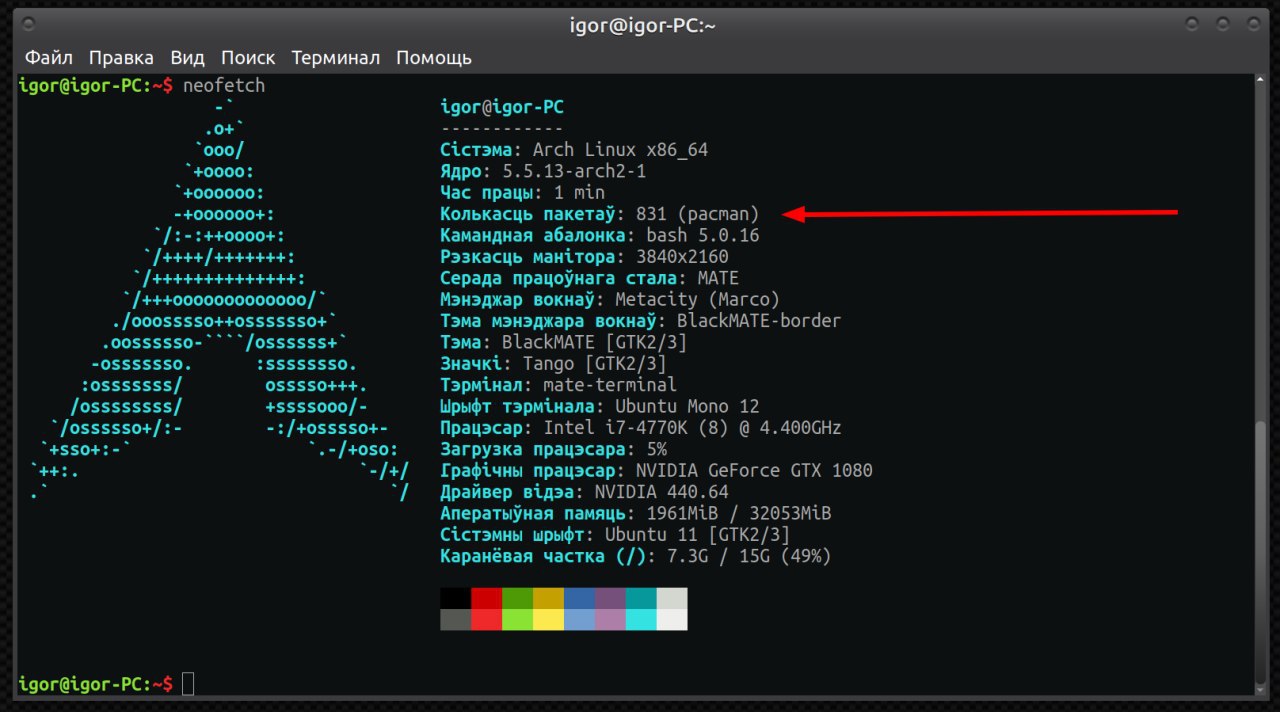Click the bright red color block
Screen dimensions: 1280x712
486,620
